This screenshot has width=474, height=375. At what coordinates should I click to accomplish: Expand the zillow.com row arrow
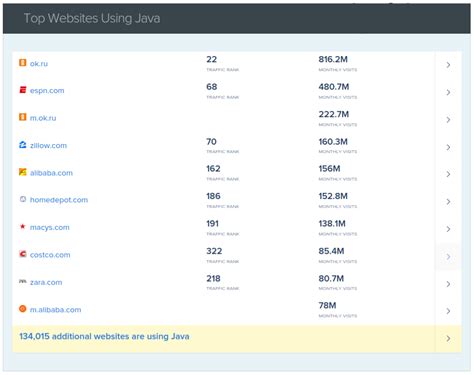coord(448,147)
